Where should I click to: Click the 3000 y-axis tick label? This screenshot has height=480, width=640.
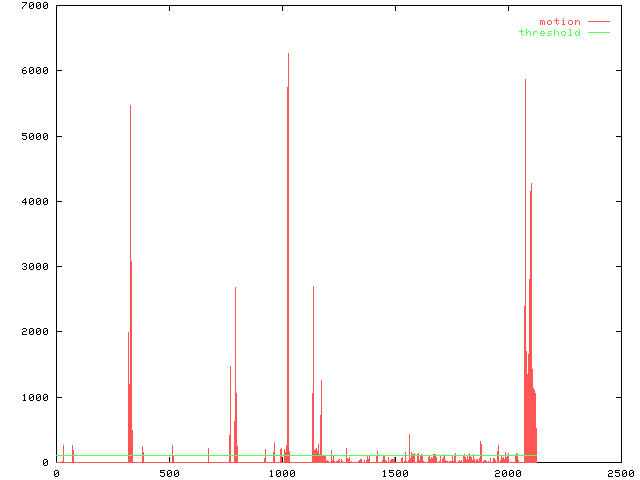click(34, 267)
